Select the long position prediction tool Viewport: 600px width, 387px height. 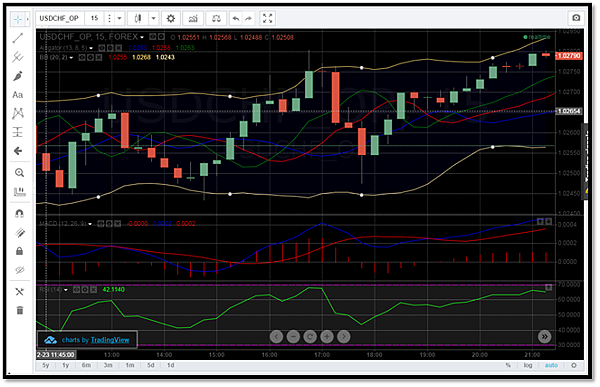[18, 132]
